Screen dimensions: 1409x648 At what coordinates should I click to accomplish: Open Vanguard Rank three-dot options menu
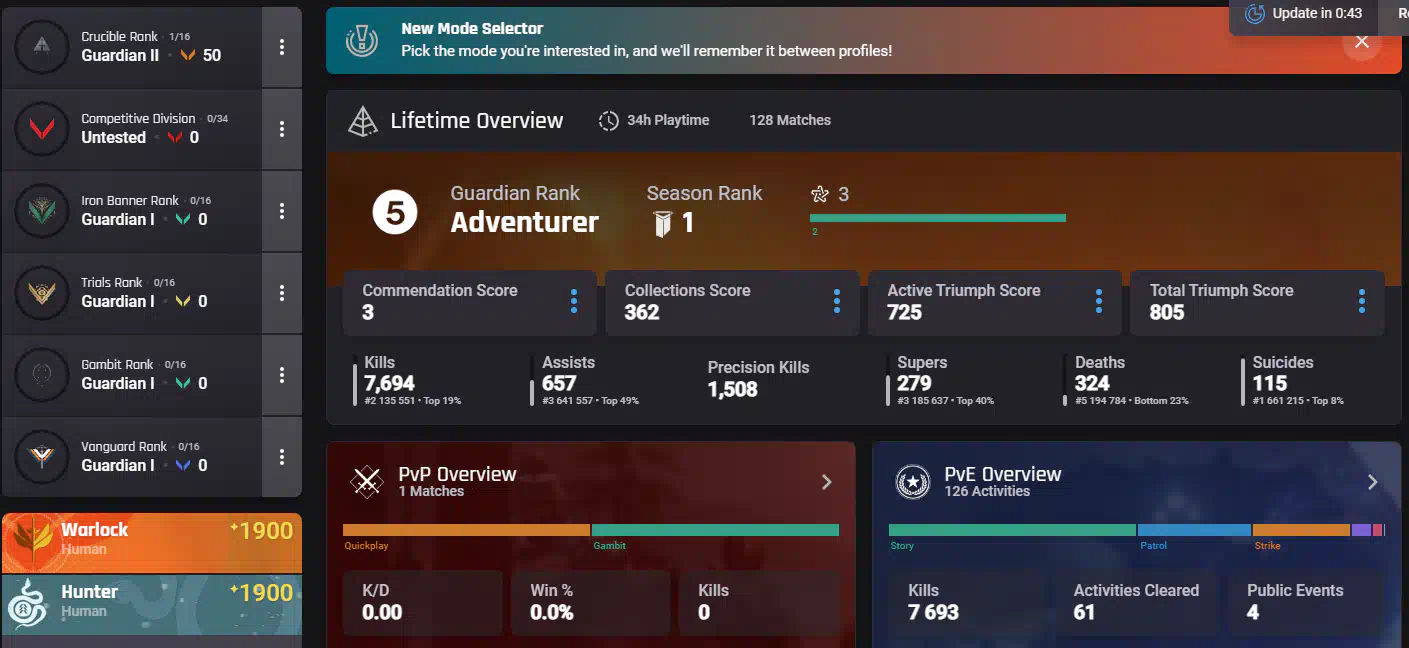click(x=282, y=457)
